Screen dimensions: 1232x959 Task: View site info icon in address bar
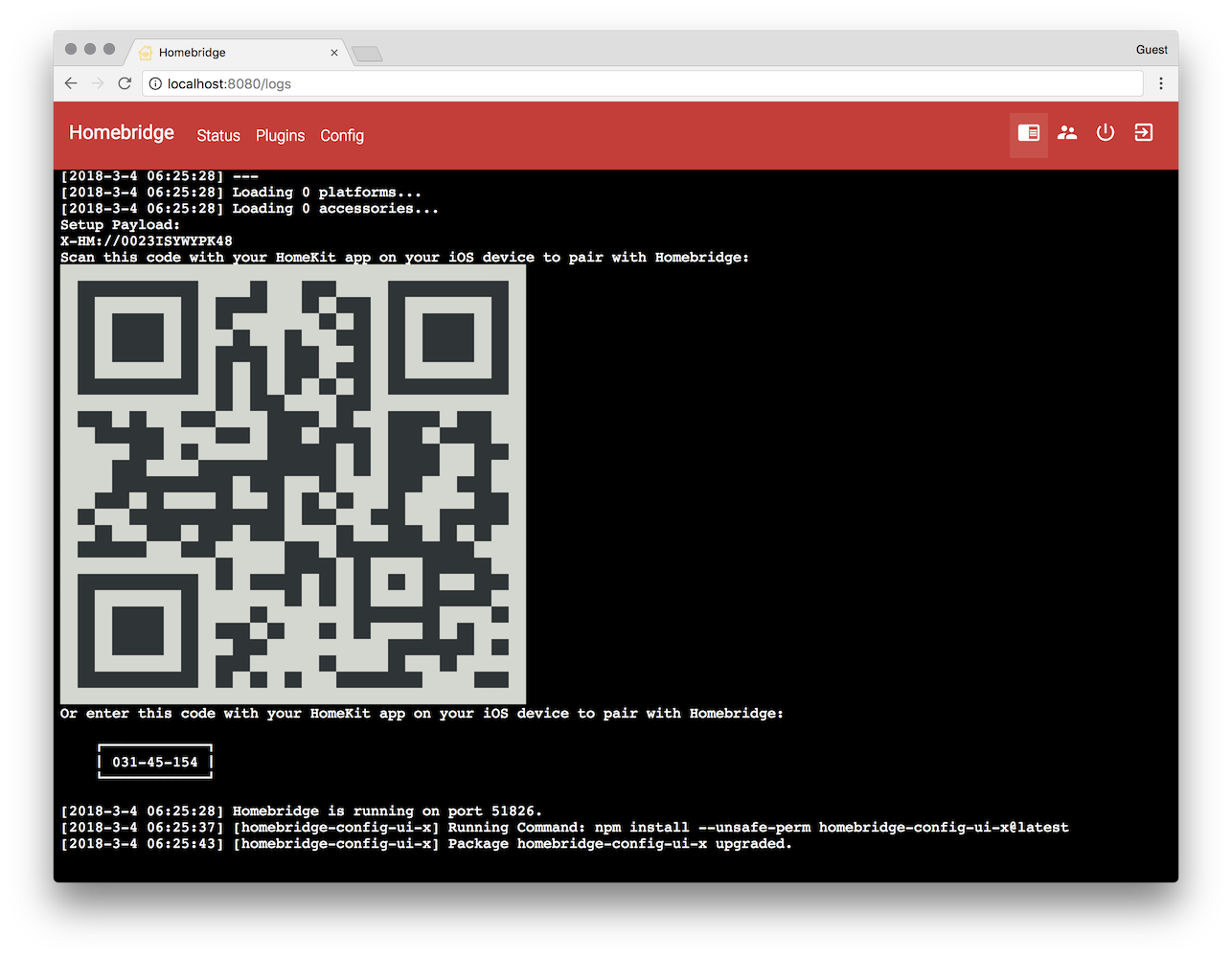[x=155, y=83]
